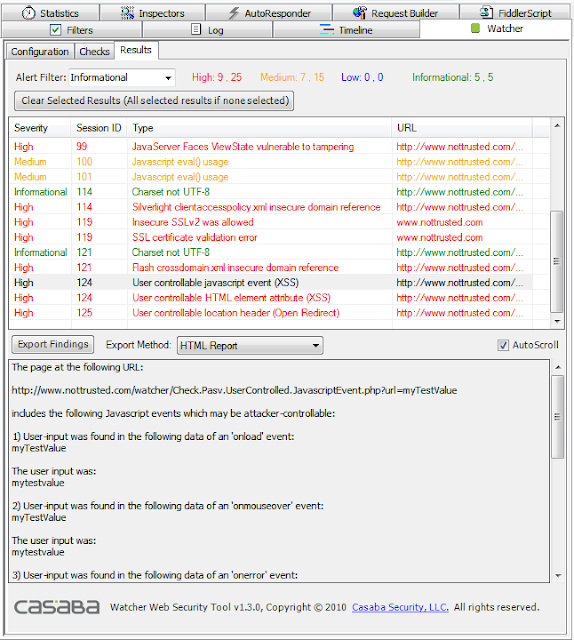This screenshot has width=574, height=640.
Task: Select session 100 Javascript eval() usage
Action: (271, 162)
